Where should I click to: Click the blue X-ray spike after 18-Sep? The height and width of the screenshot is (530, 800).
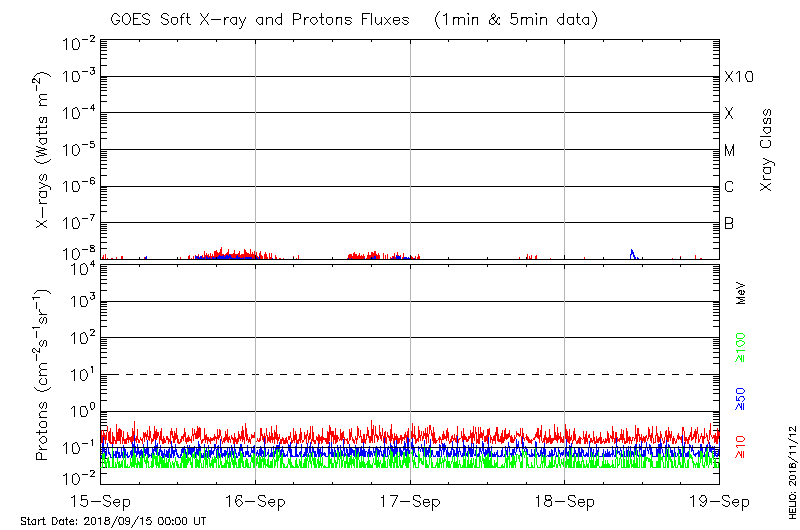point(632,253)
